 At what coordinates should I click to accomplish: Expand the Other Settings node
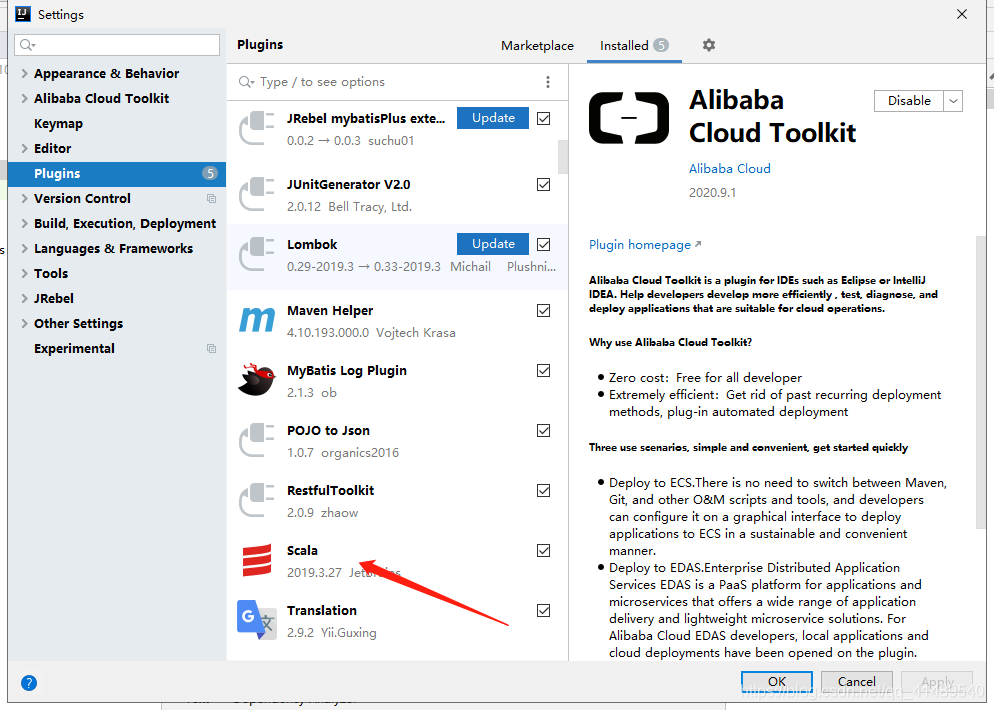tap(24, 323)
